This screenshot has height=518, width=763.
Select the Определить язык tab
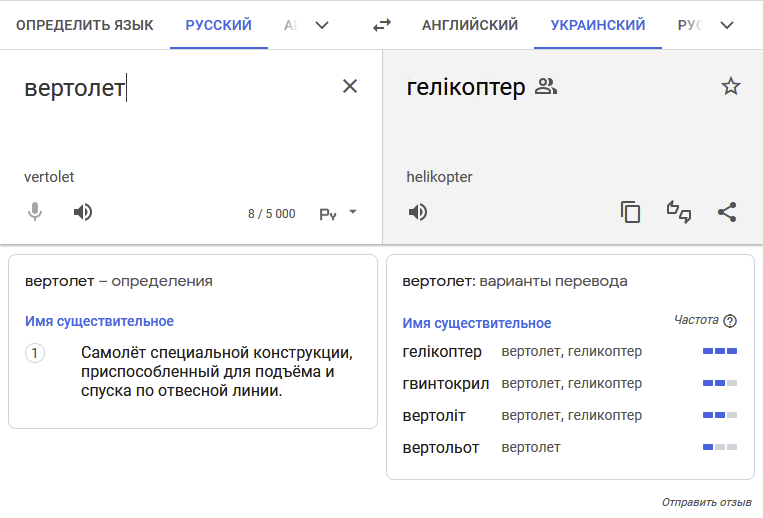[85, 25]
